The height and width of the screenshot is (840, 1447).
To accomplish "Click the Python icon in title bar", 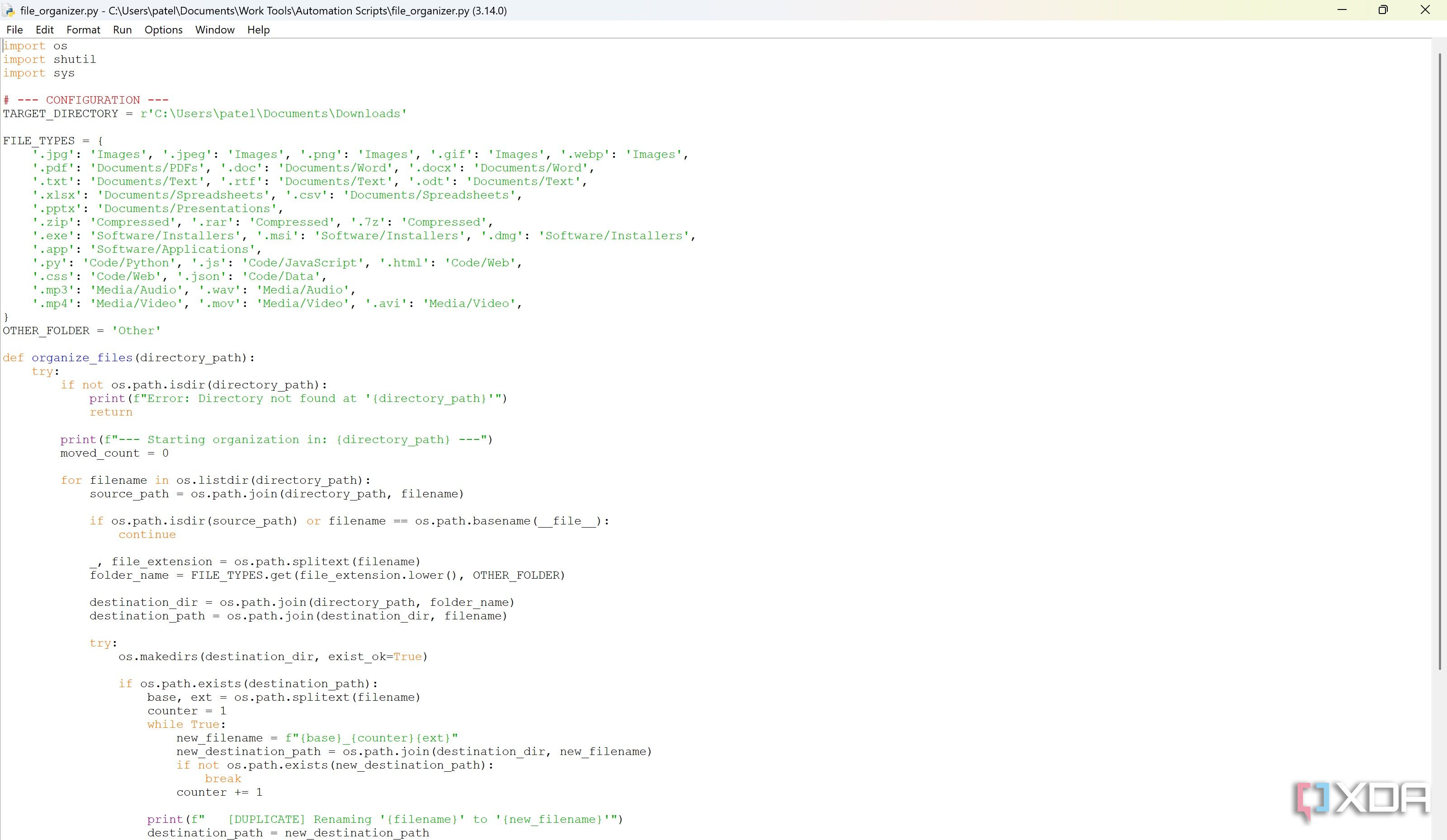I will click(9, 10).
